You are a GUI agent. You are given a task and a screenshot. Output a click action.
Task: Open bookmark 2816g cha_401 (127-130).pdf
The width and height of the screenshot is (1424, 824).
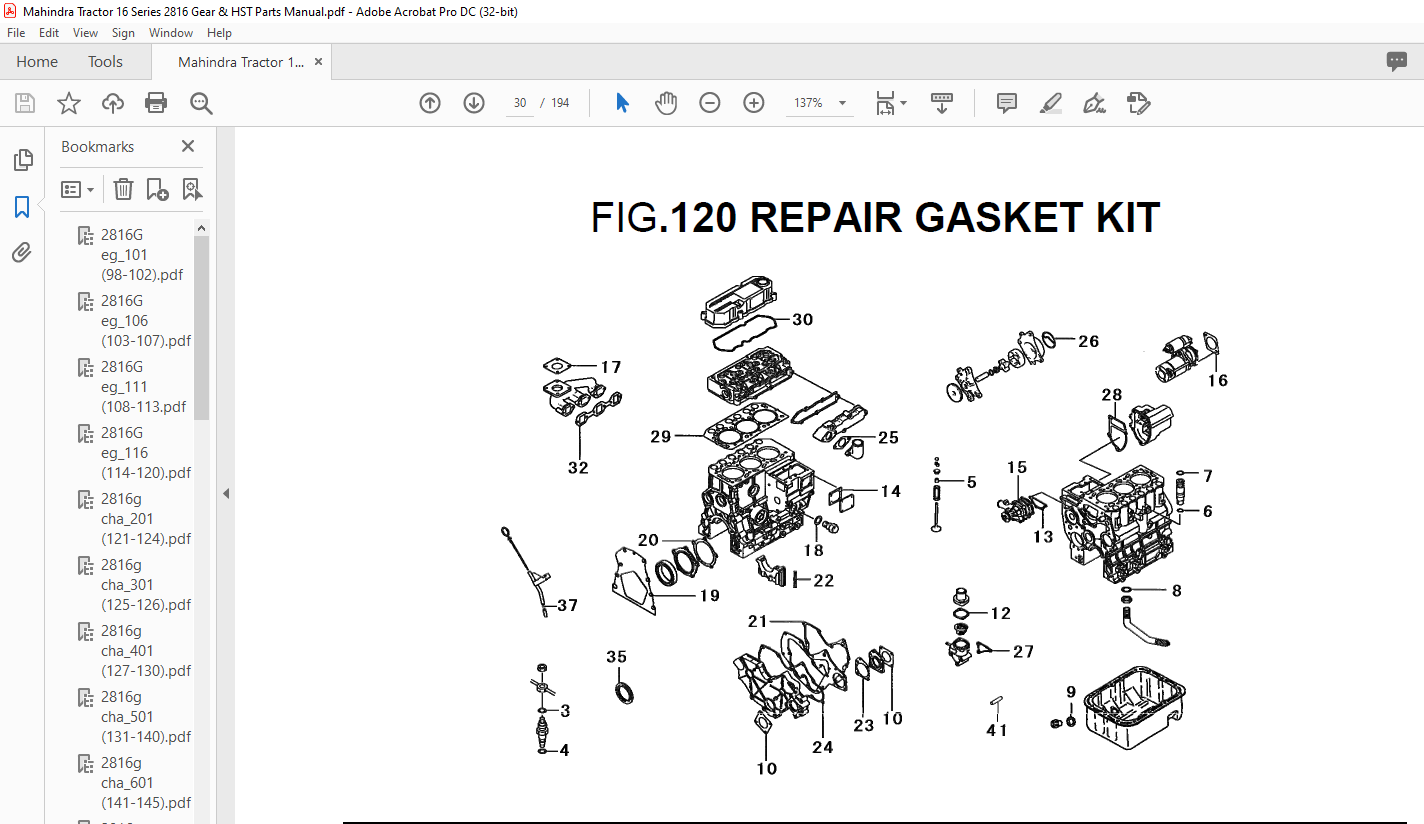pos(146,650)
